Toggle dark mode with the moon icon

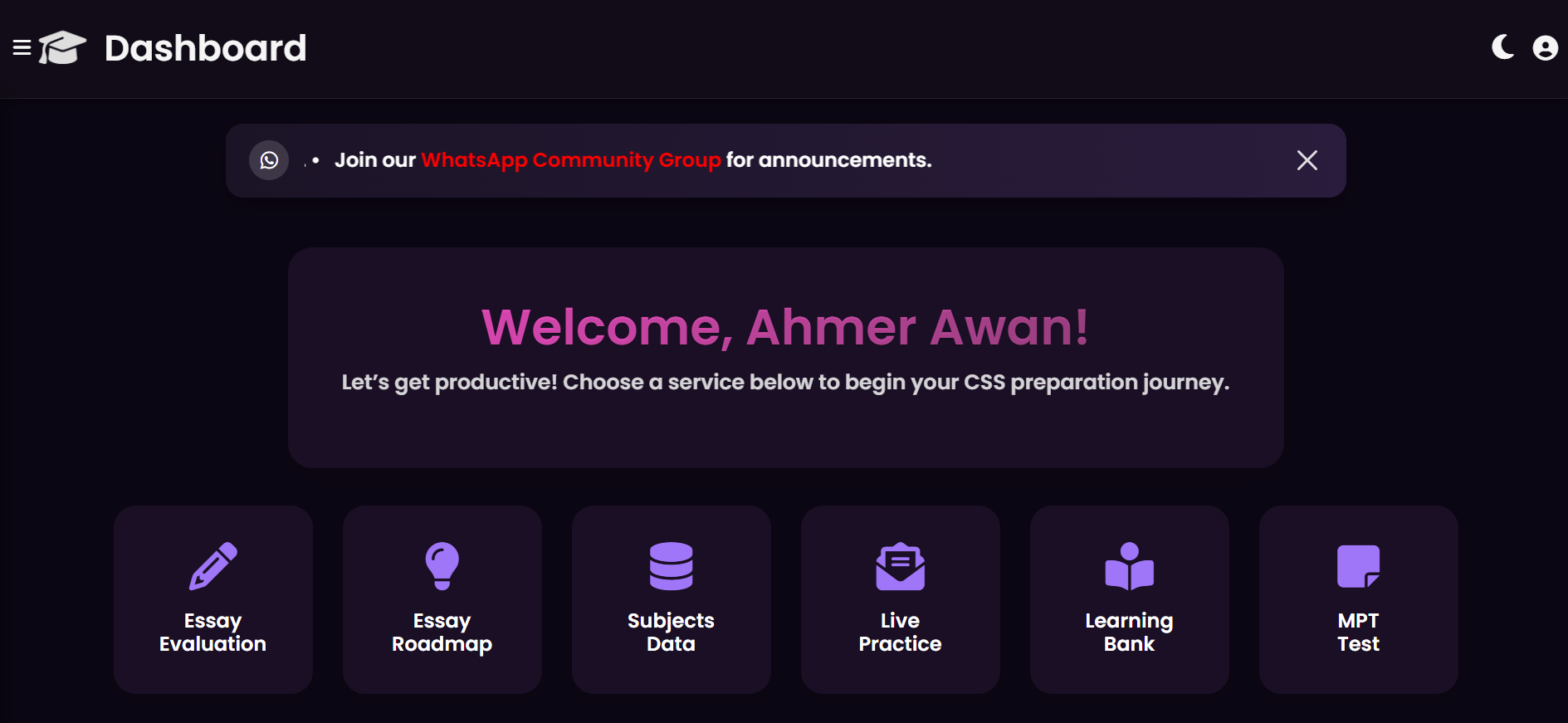click(1502, 47)
